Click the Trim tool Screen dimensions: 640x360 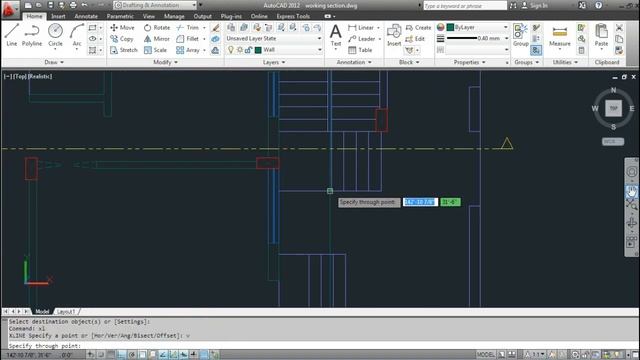[188, 27]
